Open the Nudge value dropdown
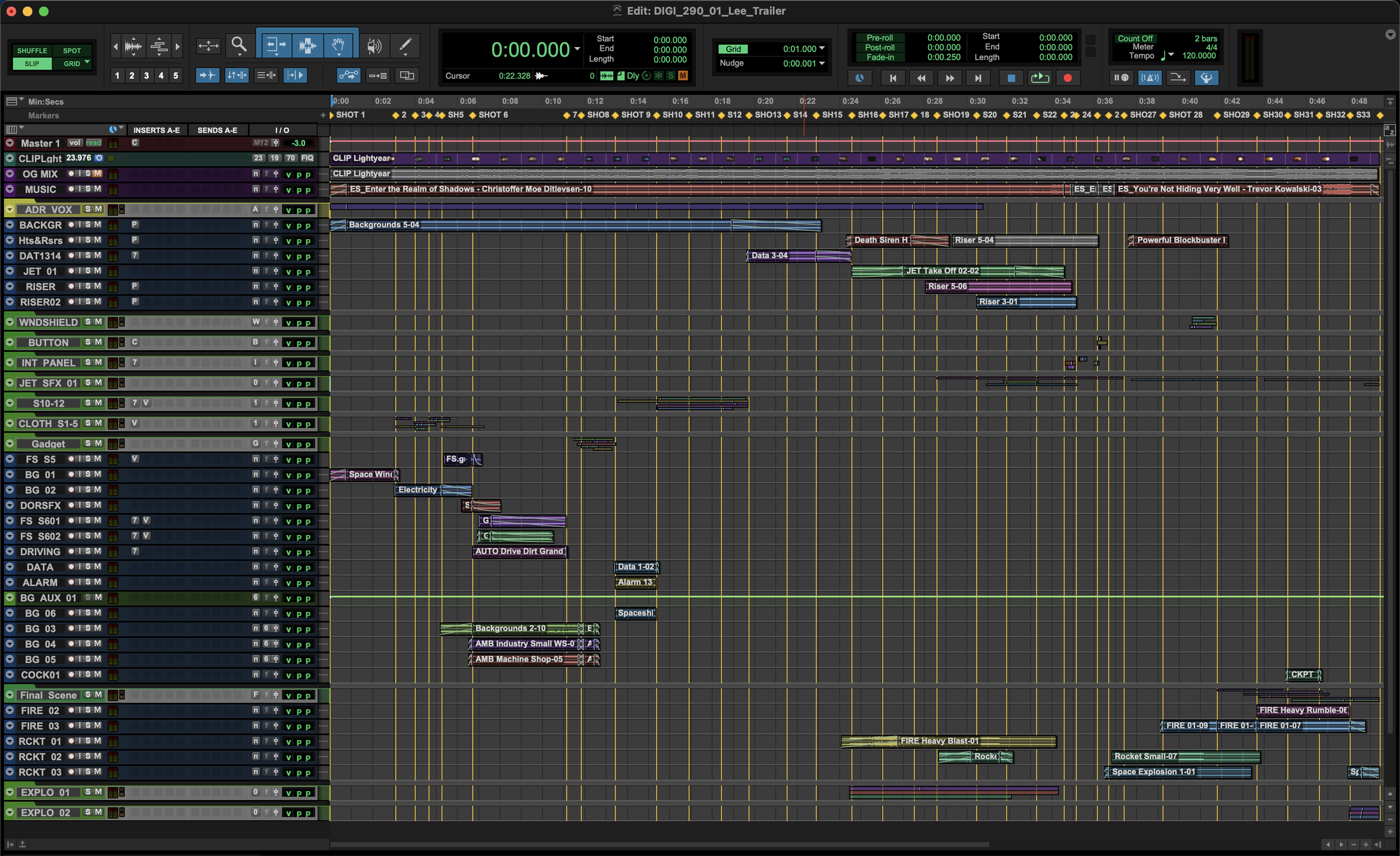 coord(822,63)
